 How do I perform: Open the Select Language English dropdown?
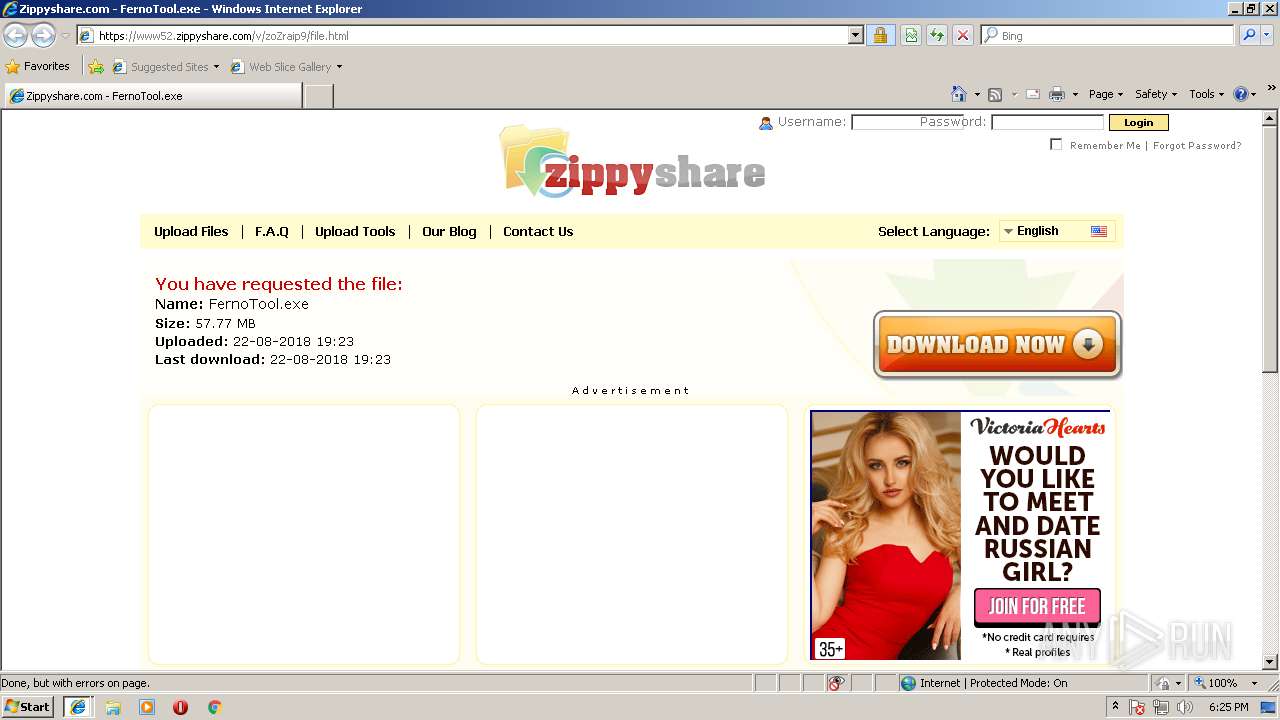coord(1056,231)
